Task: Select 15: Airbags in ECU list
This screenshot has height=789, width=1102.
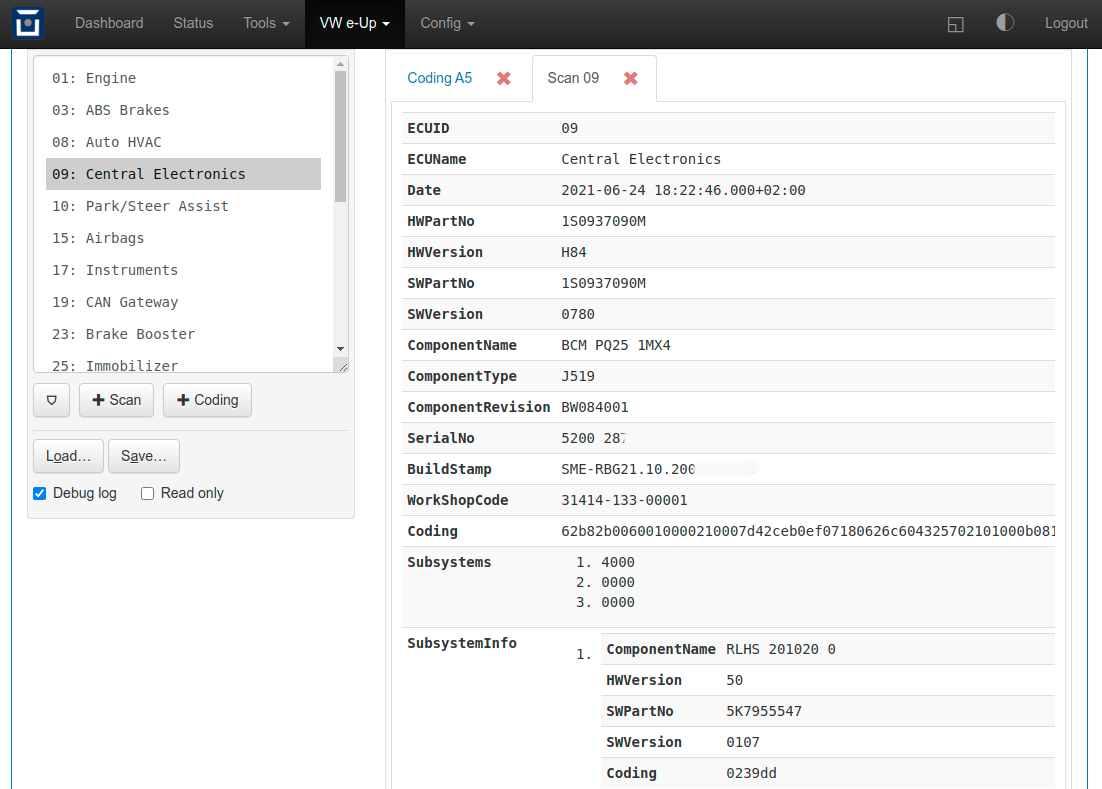Action: point(183,238)
